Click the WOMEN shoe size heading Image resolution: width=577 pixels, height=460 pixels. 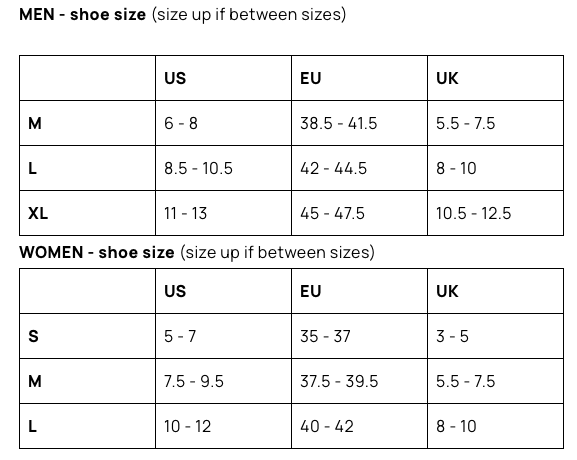point(197,253)
